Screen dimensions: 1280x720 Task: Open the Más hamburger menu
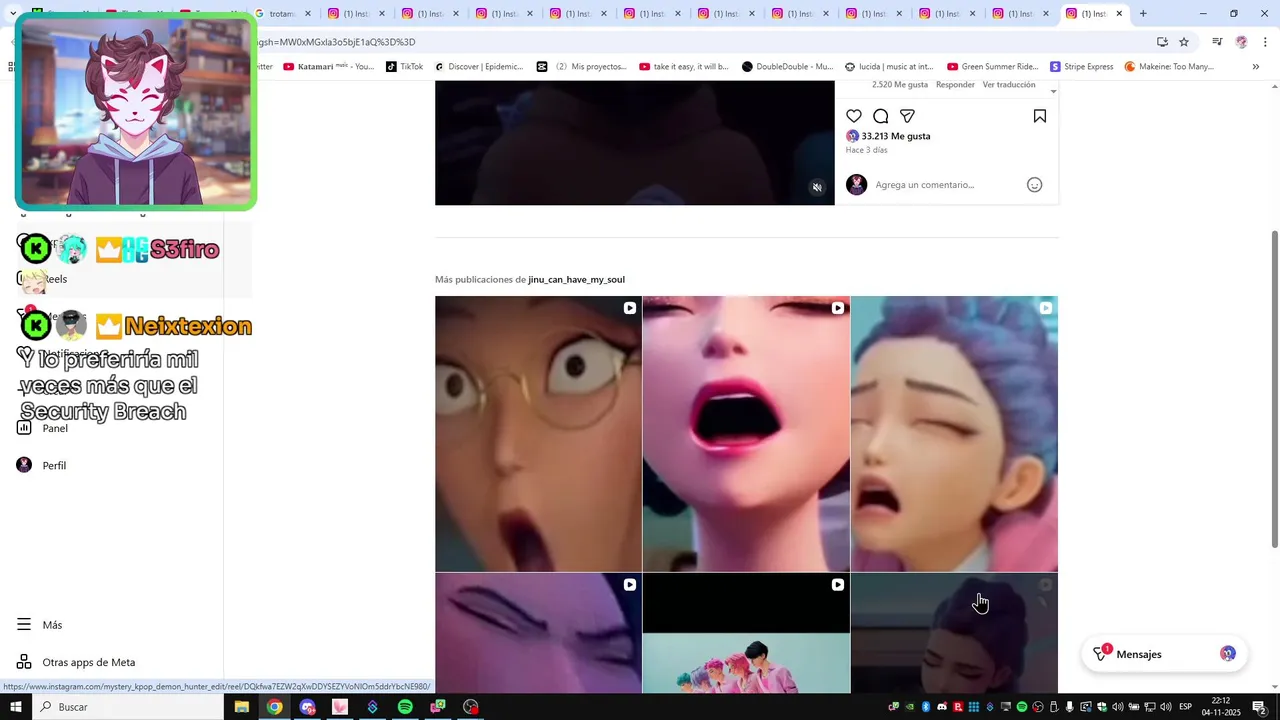coord(40,625)
